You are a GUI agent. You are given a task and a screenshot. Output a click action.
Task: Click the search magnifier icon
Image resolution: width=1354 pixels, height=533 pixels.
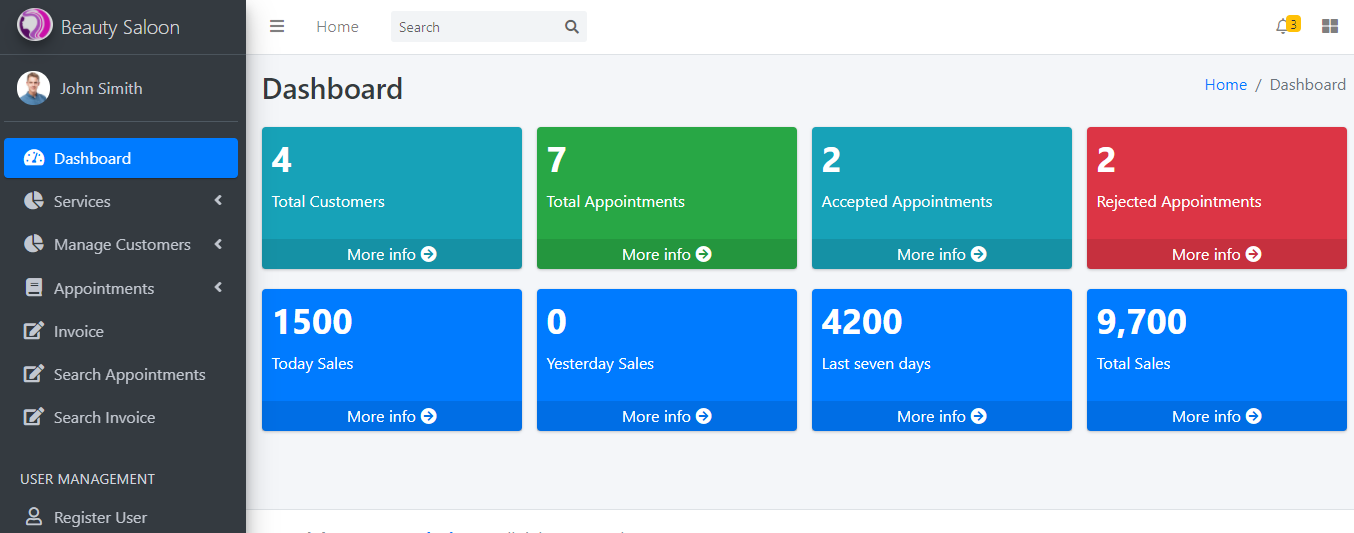(571, 27)
